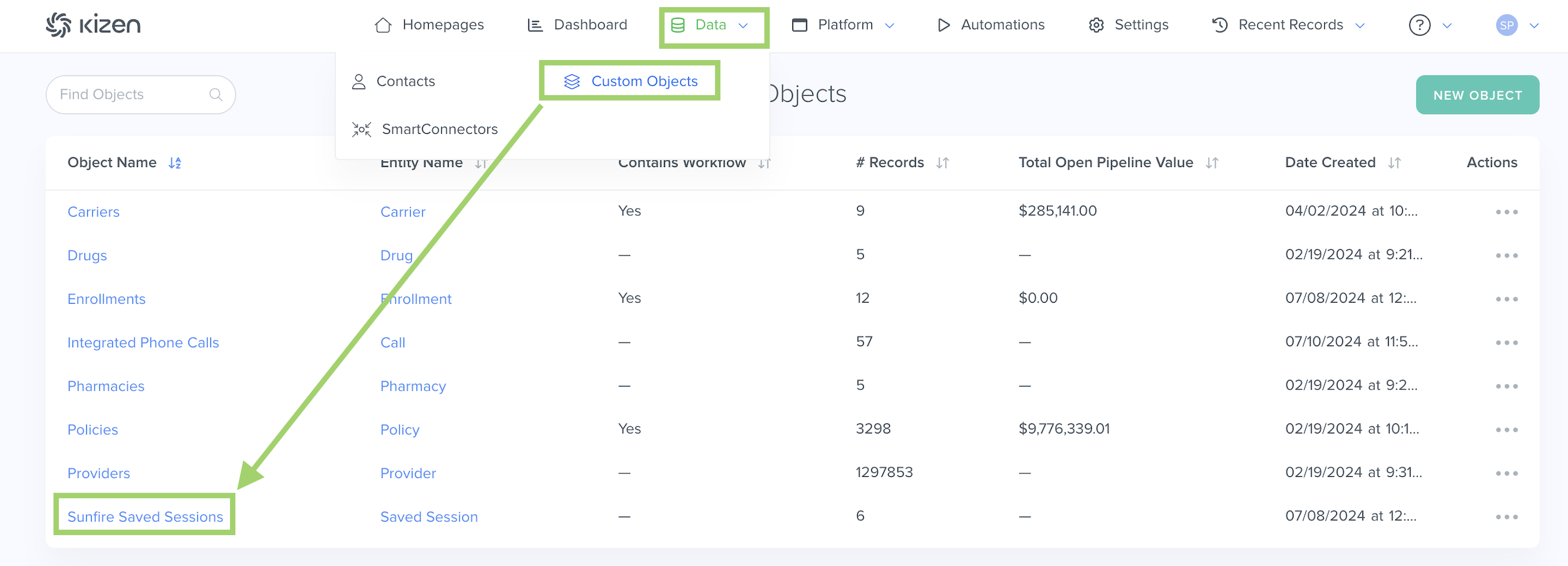This screenshot has width=1568, height=566.
Task: Open the Policies object
Action: [93, 430]
